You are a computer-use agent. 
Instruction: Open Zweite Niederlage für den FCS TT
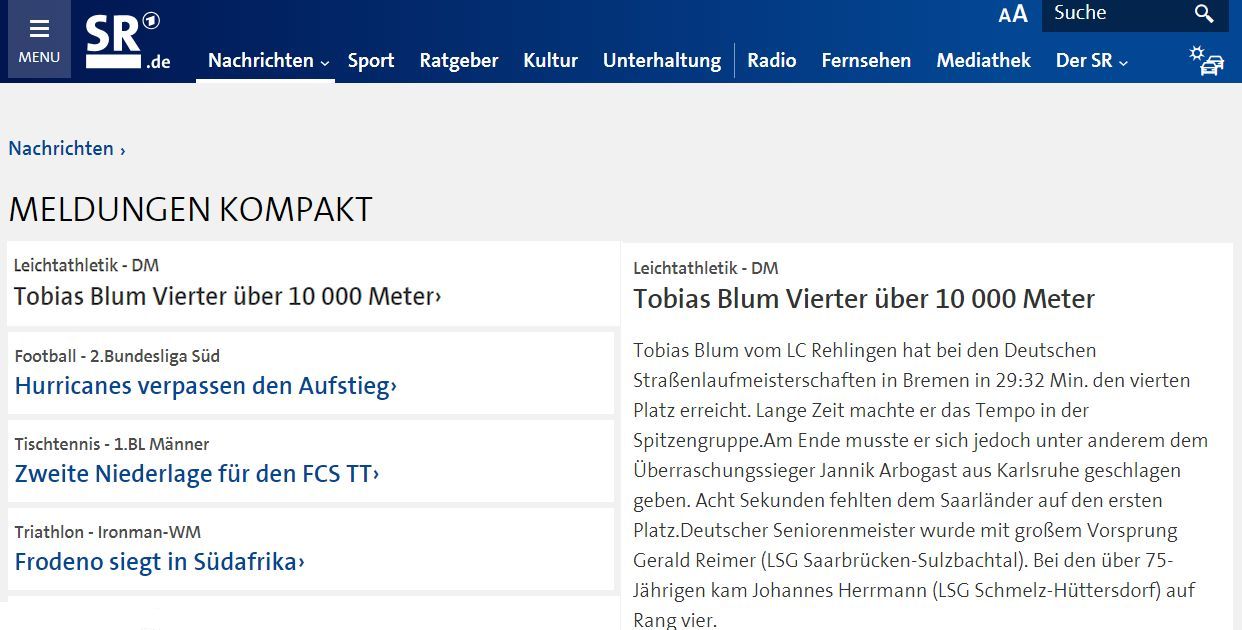pyautogui.click(x=197, y=473)
